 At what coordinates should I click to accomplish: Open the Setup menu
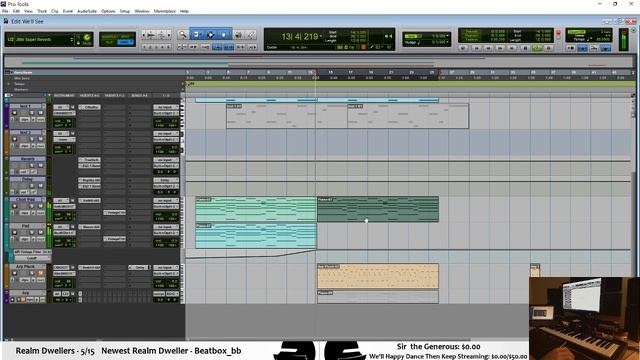pos(124,11)
